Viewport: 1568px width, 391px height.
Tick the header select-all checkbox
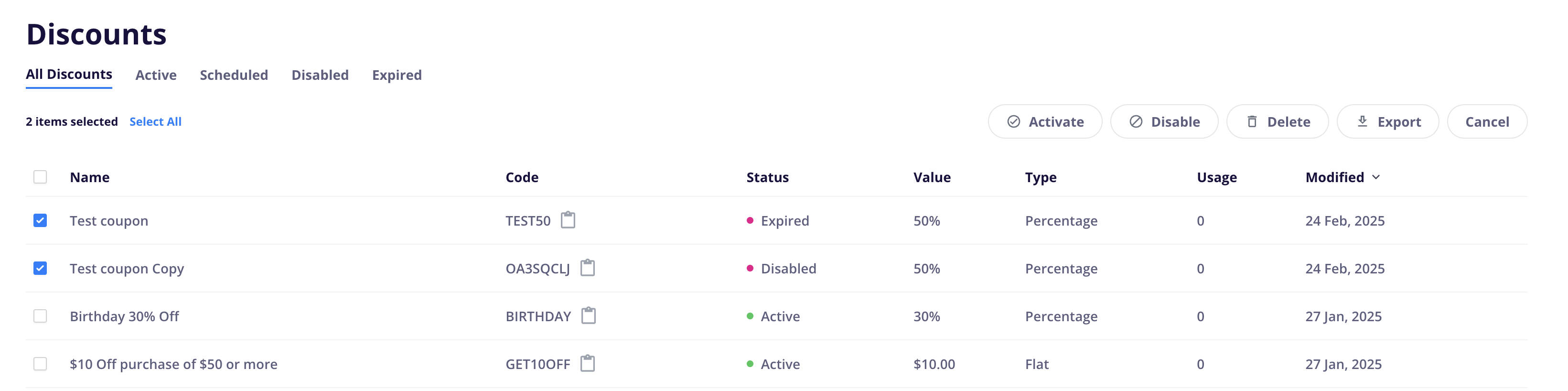pyautogui.click(x=40, y=177)
